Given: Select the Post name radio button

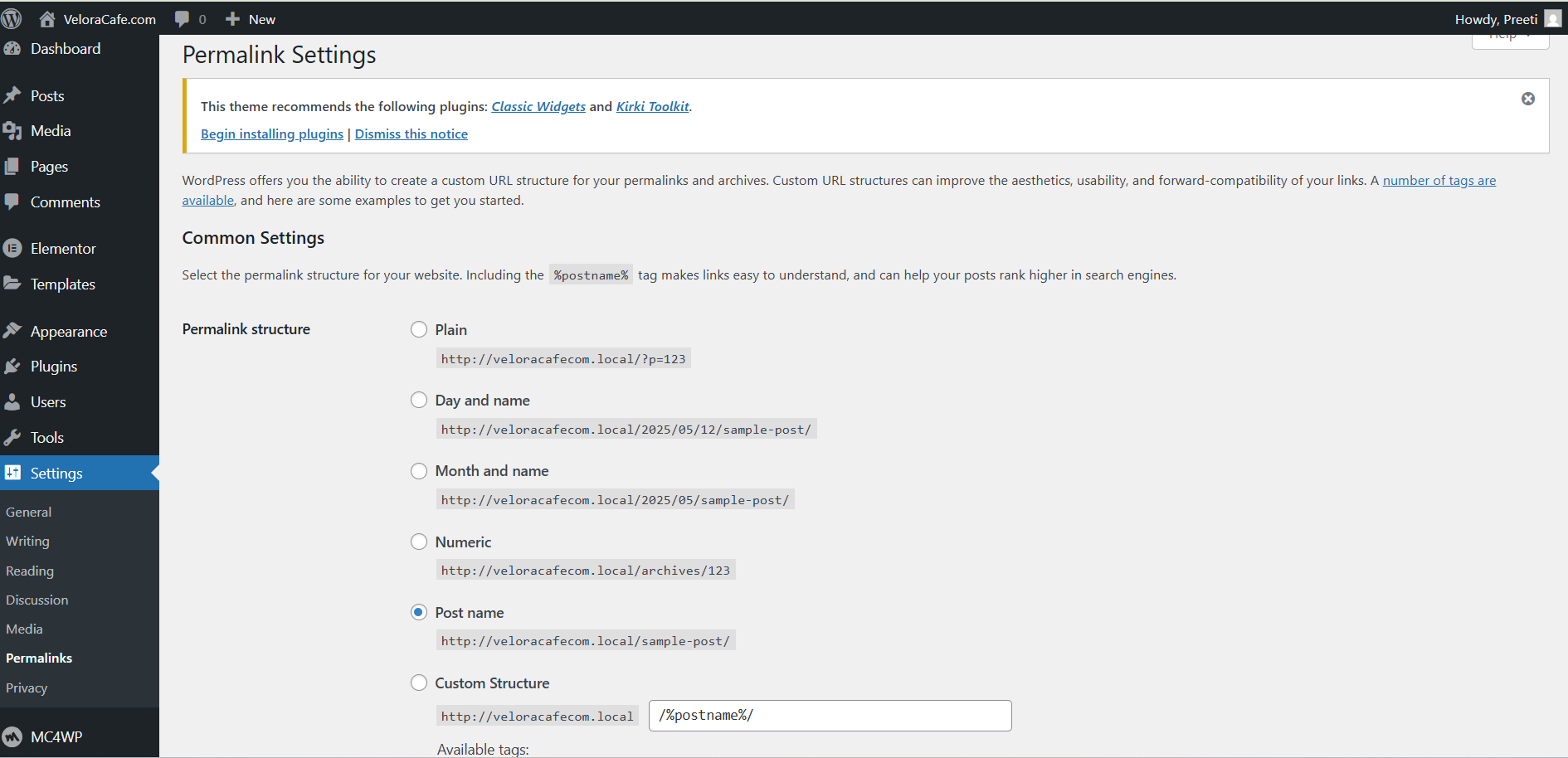Looking at the screenshot, I should [x=419, y=612].
